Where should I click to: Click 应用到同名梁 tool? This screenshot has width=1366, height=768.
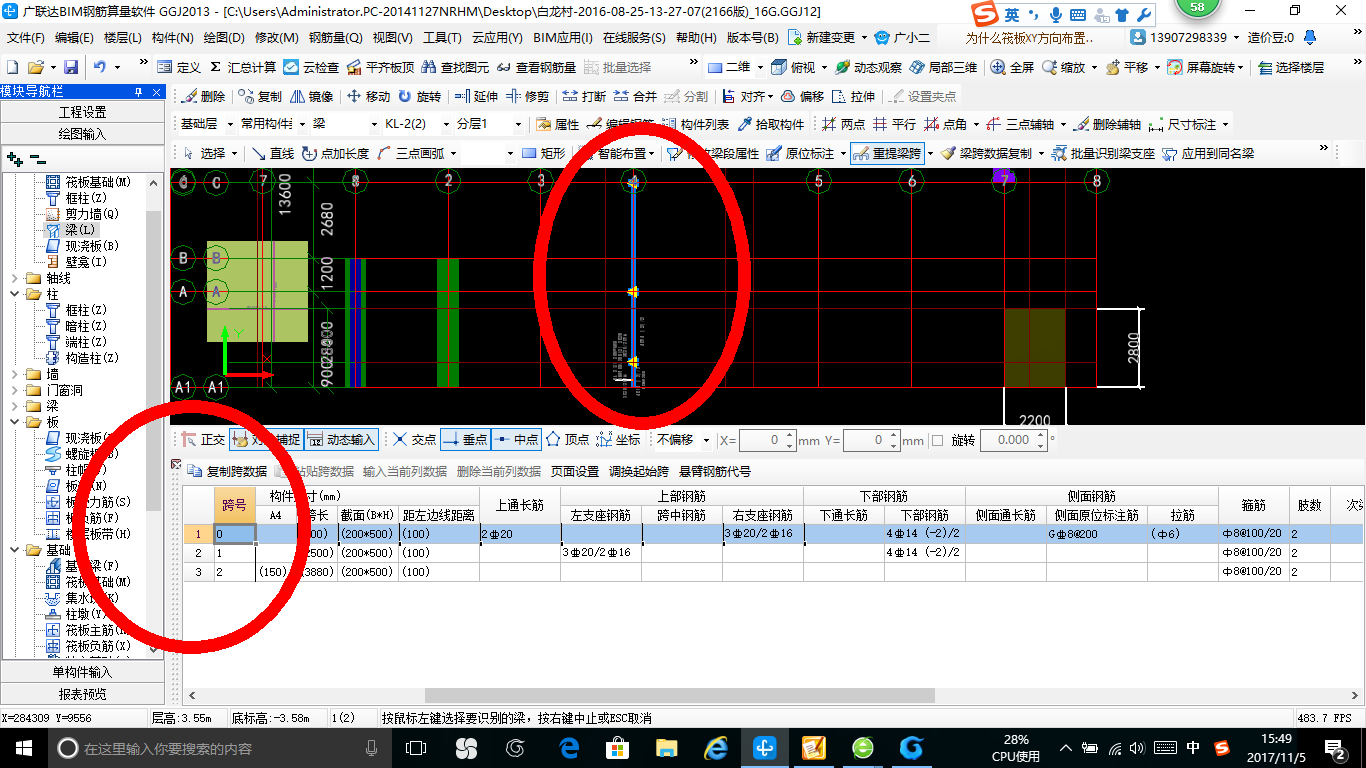(1208, 154)
